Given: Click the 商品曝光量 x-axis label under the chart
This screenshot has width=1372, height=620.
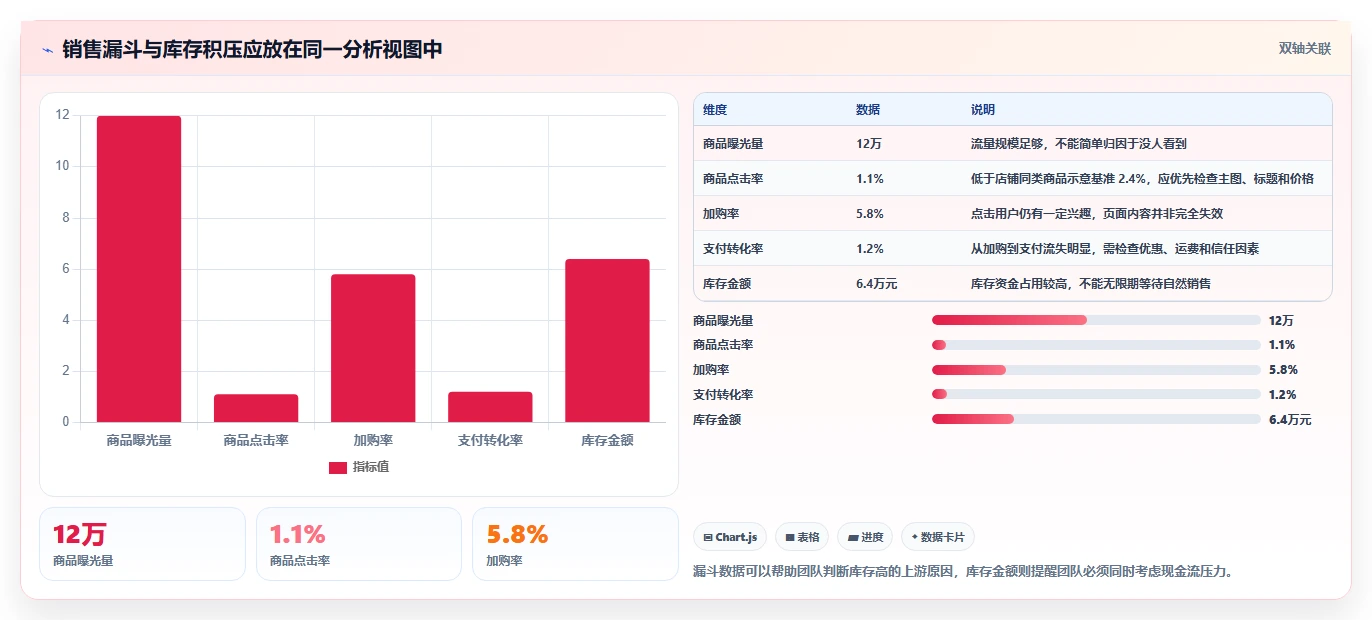Looking at the screenshot, I should tap(139, 440).
